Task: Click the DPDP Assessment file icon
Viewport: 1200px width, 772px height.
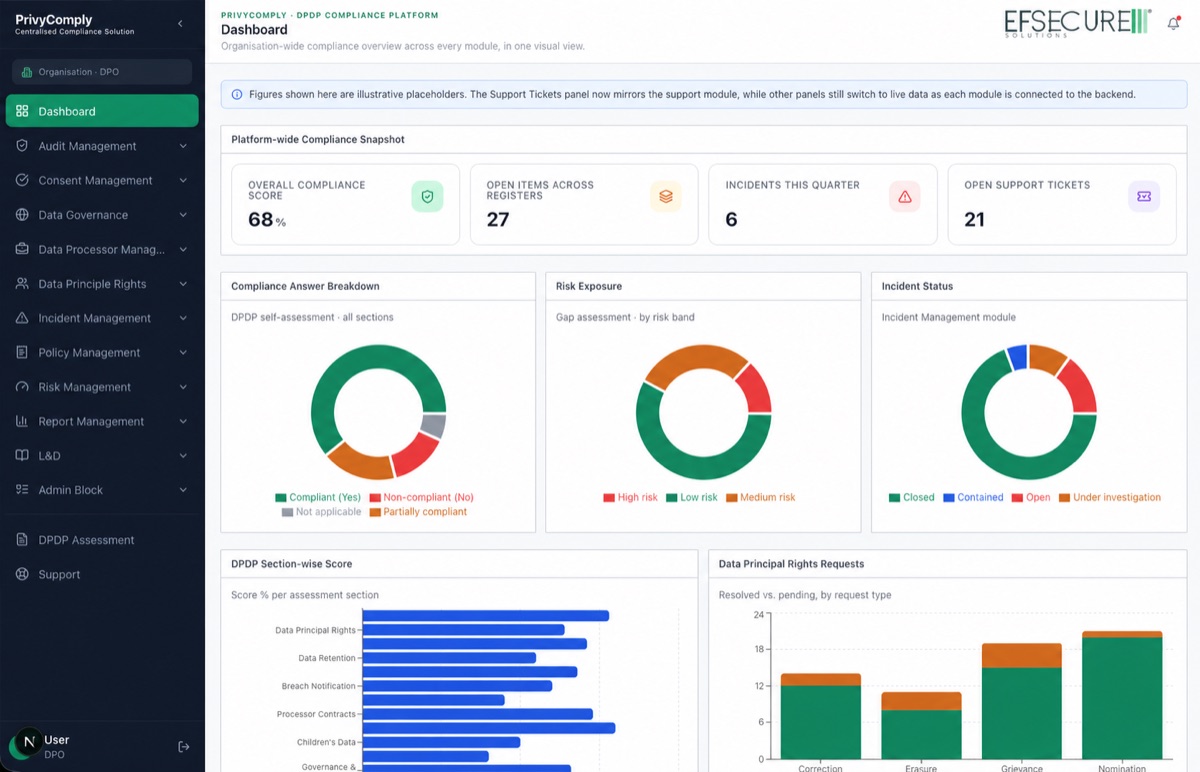Action: pos(22,540)
